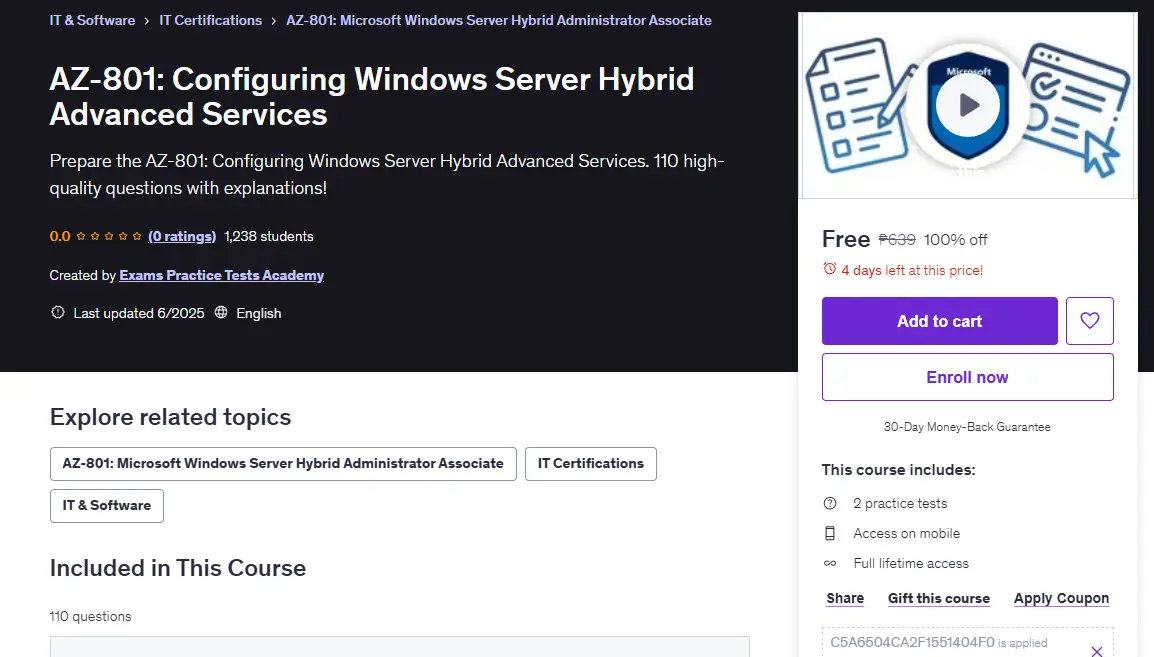
Task: Select the IT & Software topic chip
Action: (x=107, y=505)
